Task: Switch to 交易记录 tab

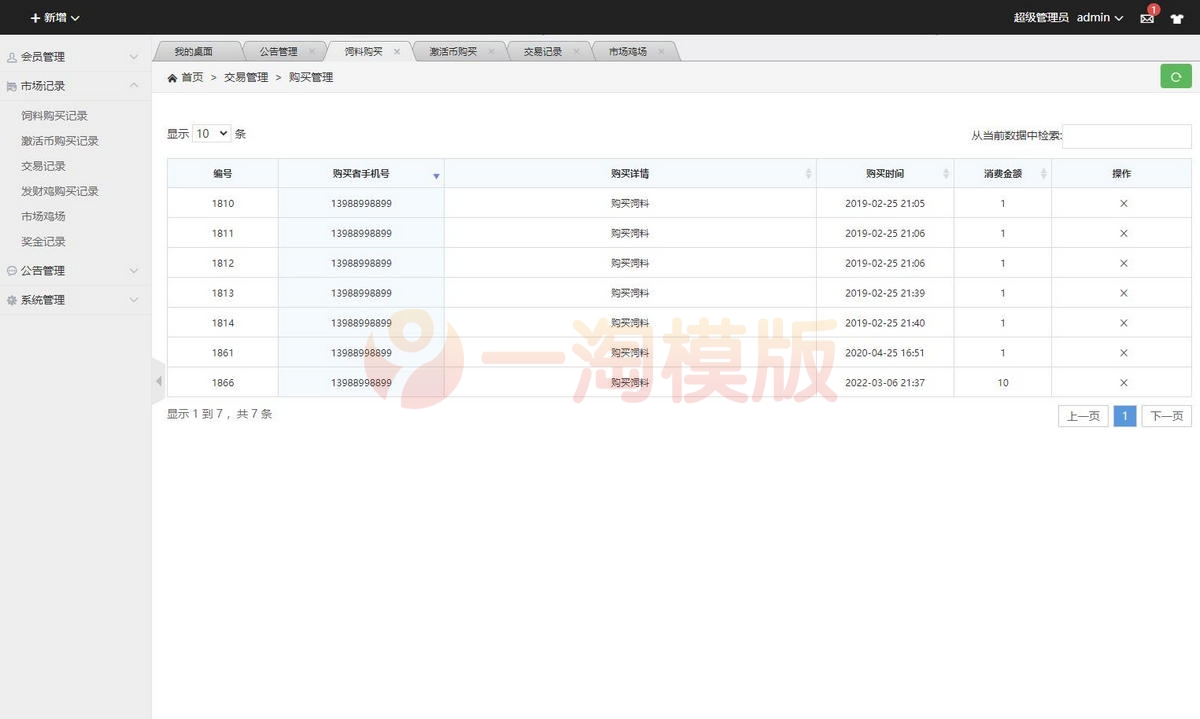Action: pos(543,51)
